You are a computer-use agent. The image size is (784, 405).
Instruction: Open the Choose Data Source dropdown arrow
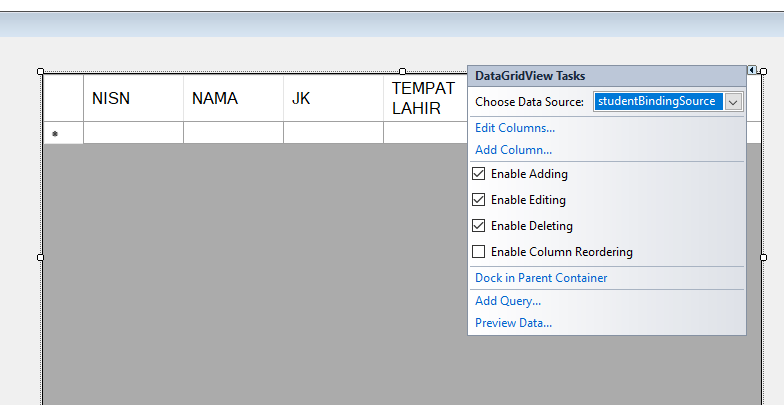point(733,102)
